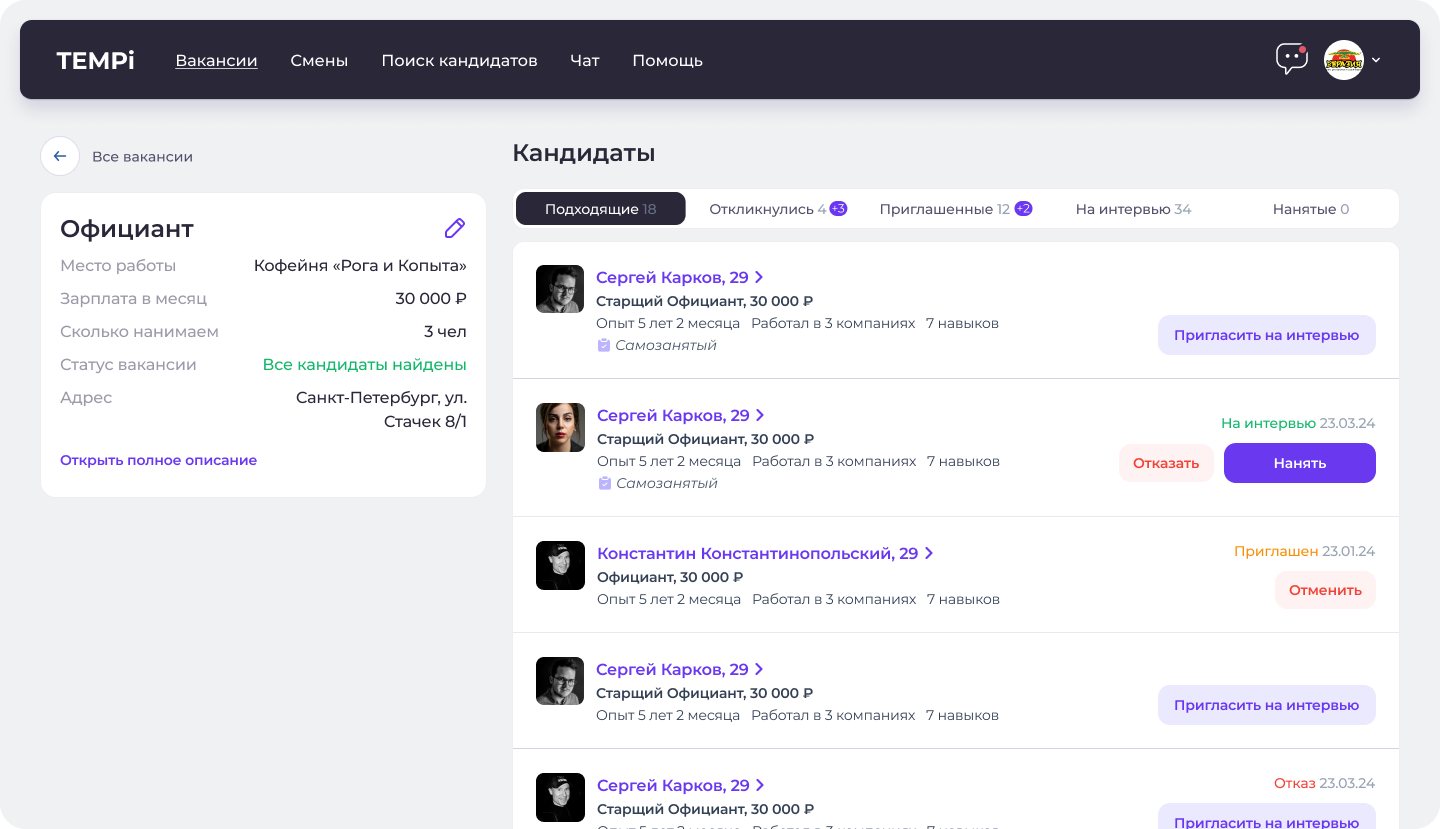Click the woman's candidate photo
The image size is (1440, 829).
pos(560,428)
